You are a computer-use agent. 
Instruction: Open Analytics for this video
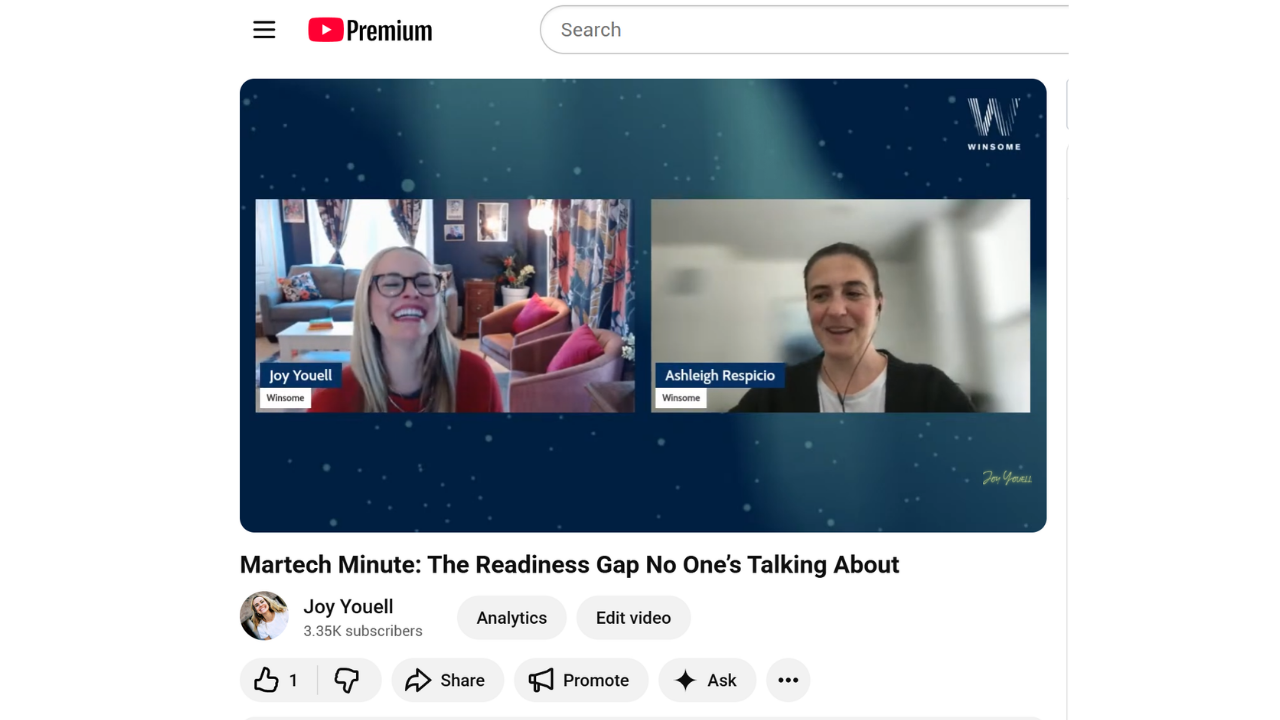pyautogui.click(x=511, y=617)
